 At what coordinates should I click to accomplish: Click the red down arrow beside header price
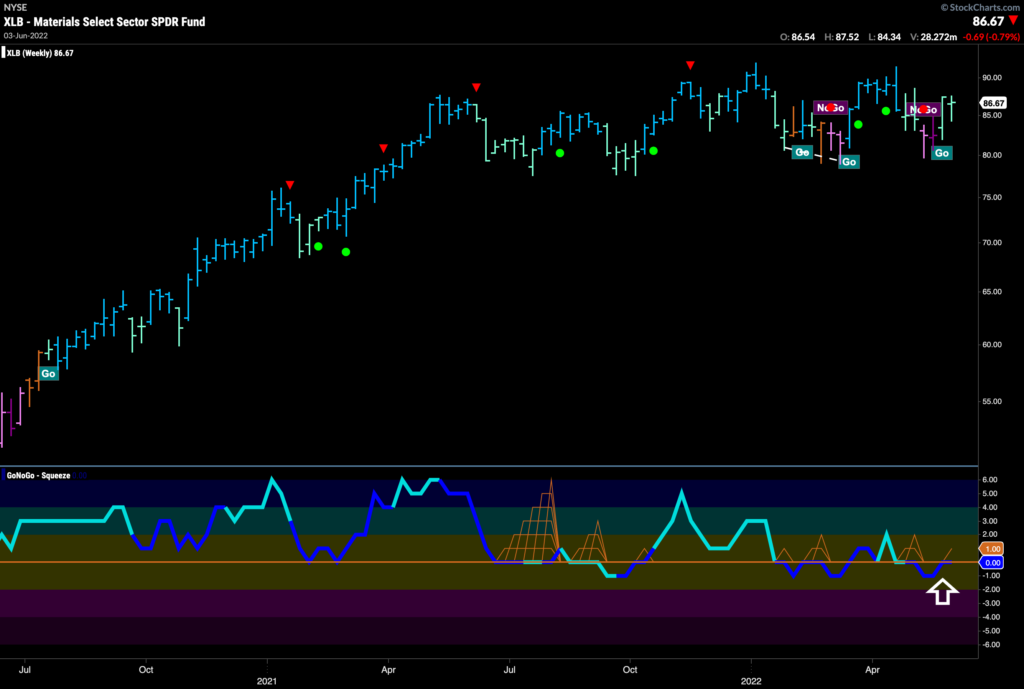(x=1014, y=21)
